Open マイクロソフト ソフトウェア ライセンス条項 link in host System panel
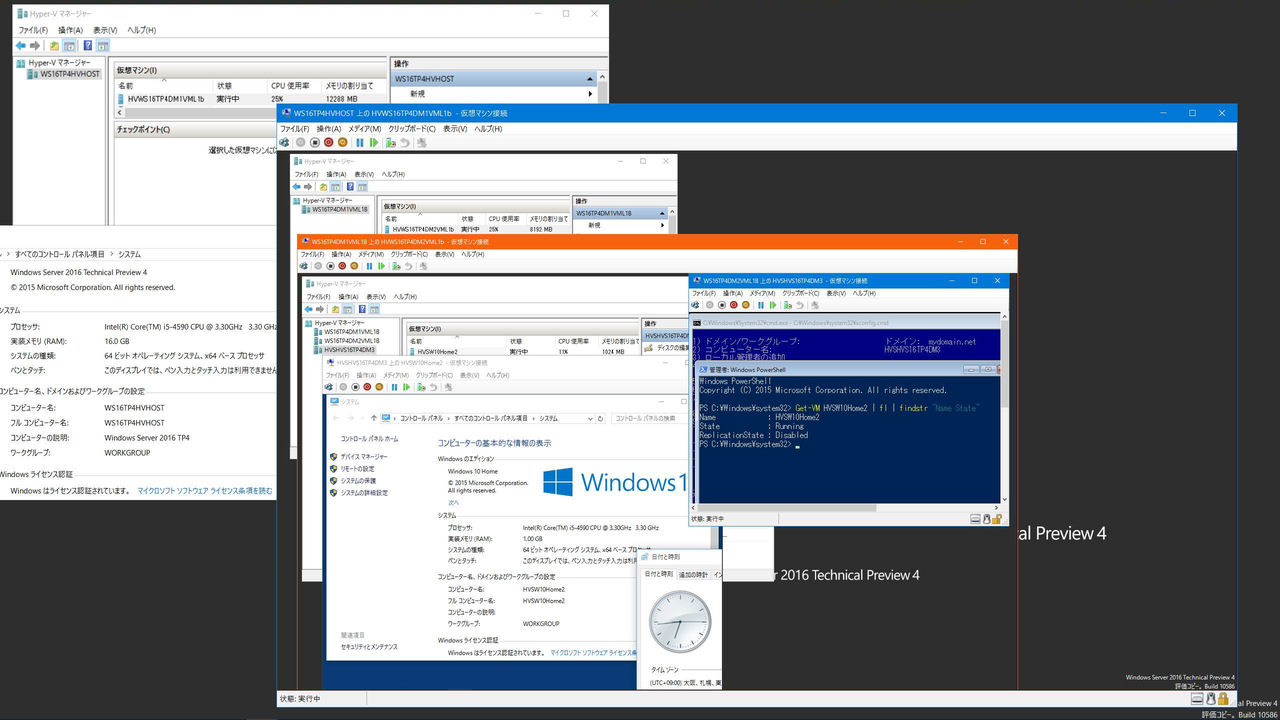Viewport: 1280px width, 720px height. [205, 491]
